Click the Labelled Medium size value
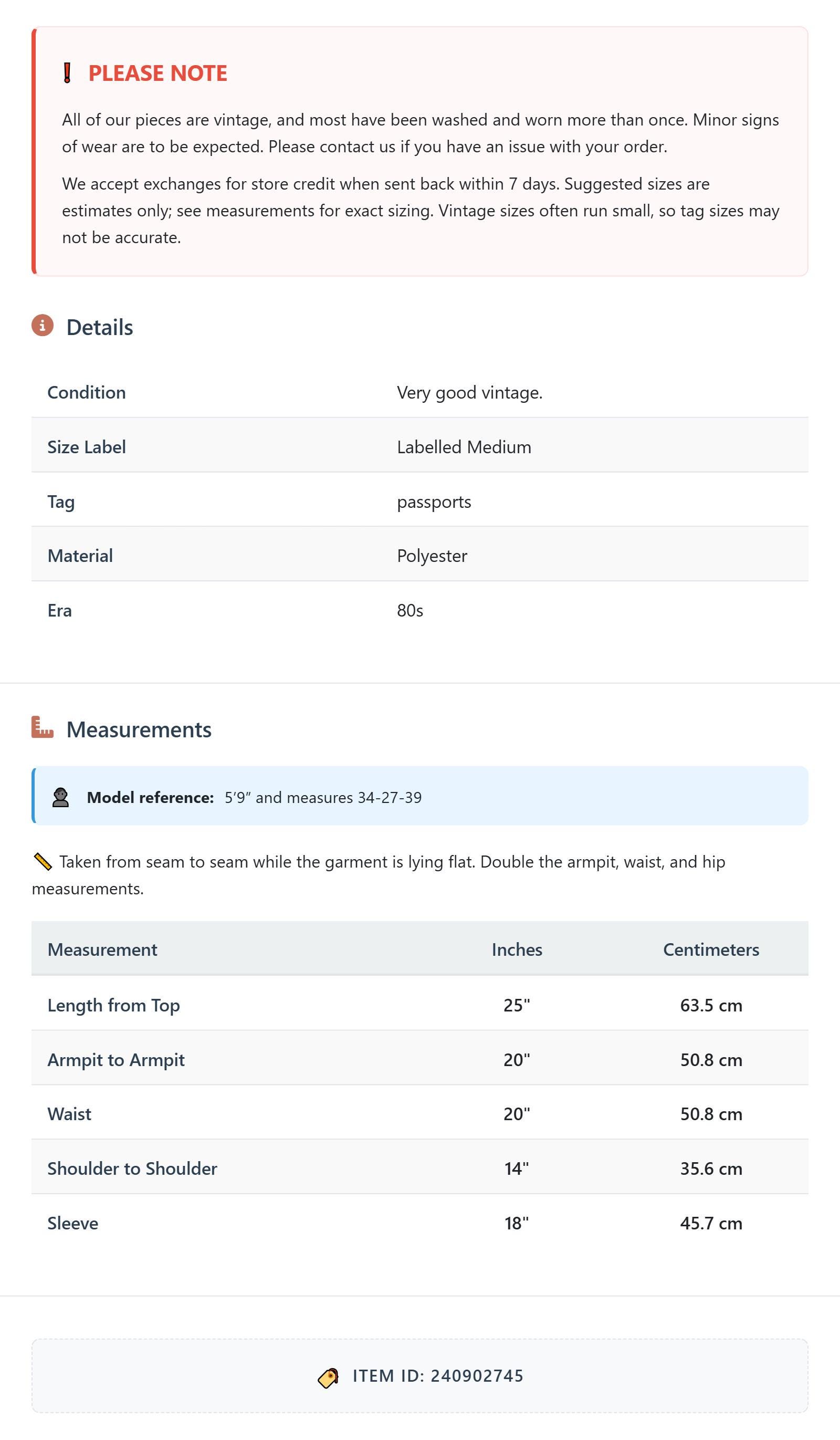The height and width of the screenshot is (1440, 840). [x=464, y=447]
